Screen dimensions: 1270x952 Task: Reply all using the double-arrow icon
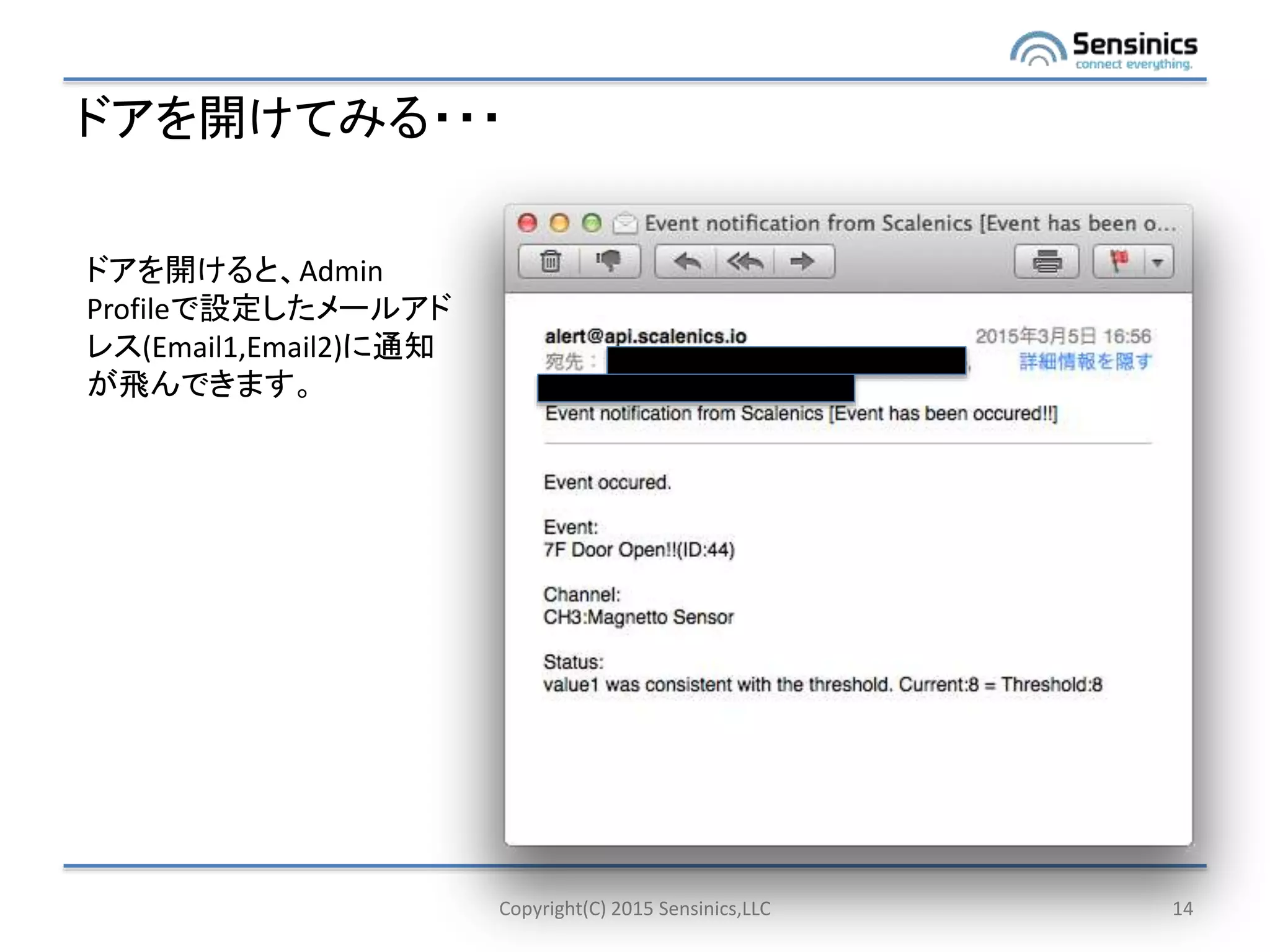coord(745,262)
